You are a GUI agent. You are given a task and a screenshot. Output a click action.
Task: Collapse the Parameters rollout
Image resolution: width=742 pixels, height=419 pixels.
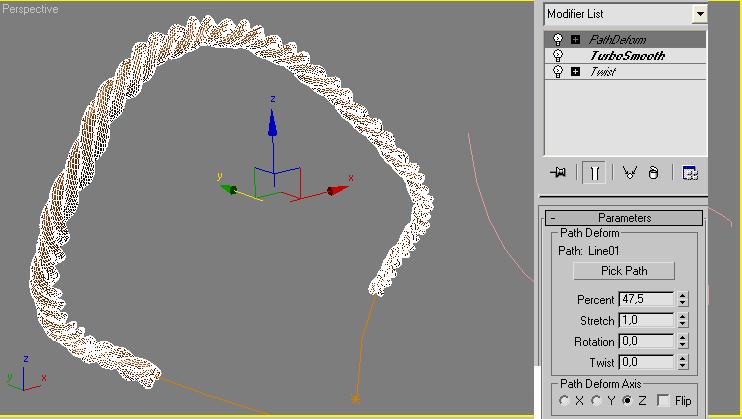tap(624, 218)
